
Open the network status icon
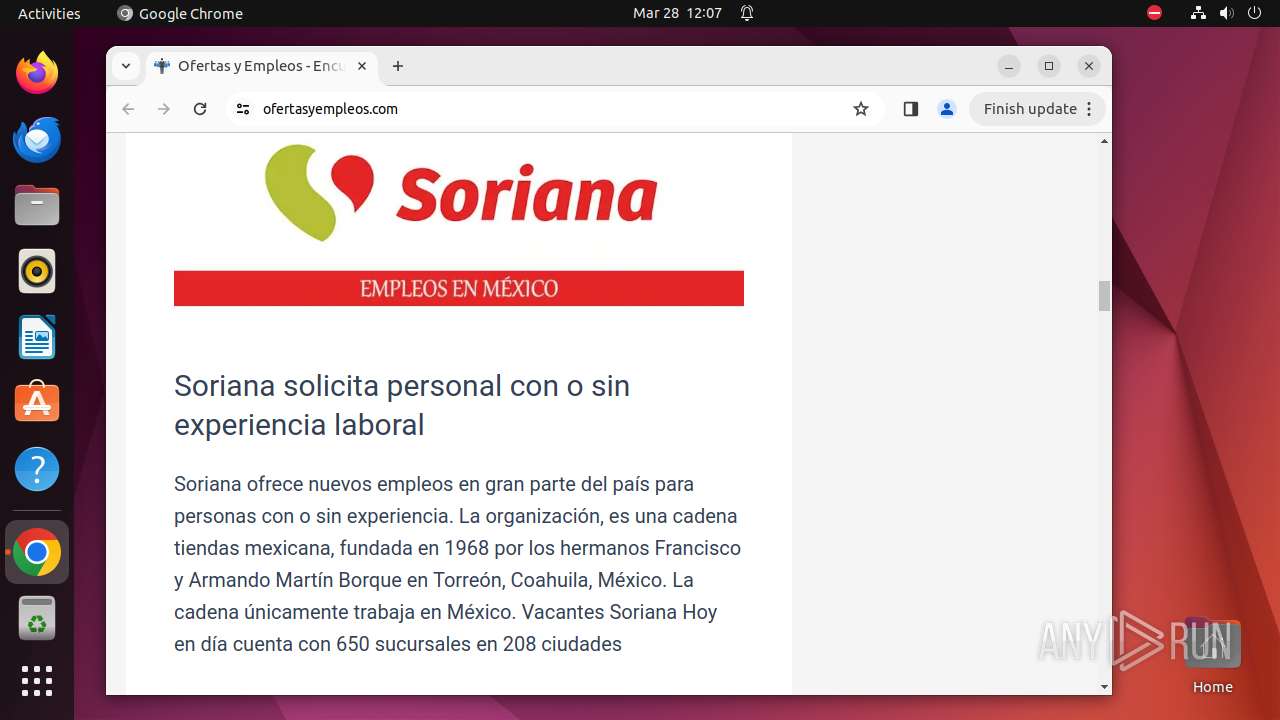[1198, 13]
